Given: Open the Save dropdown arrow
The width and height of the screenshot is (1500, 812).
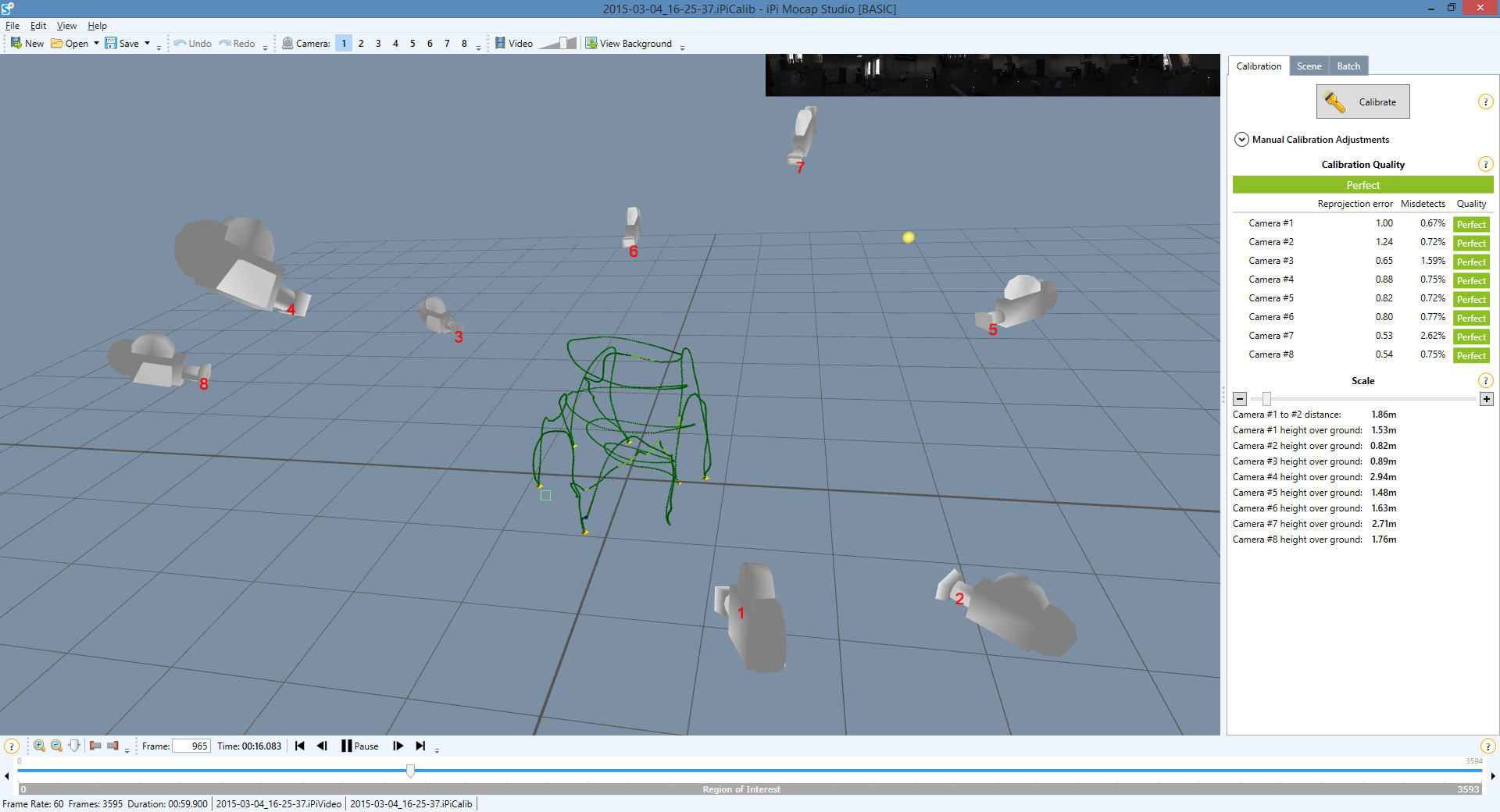Looking at the screenshot, I should point(147,44).
